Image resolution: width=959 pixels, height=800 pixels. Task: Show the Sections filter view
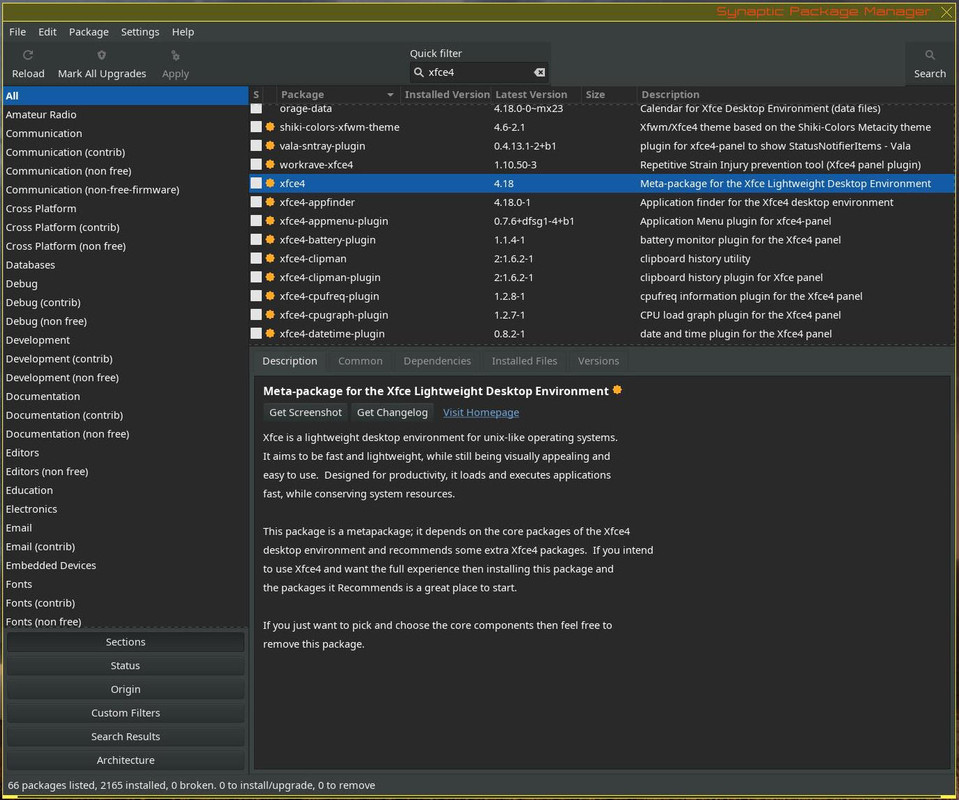pyautogui.click(x=125, y=642)
